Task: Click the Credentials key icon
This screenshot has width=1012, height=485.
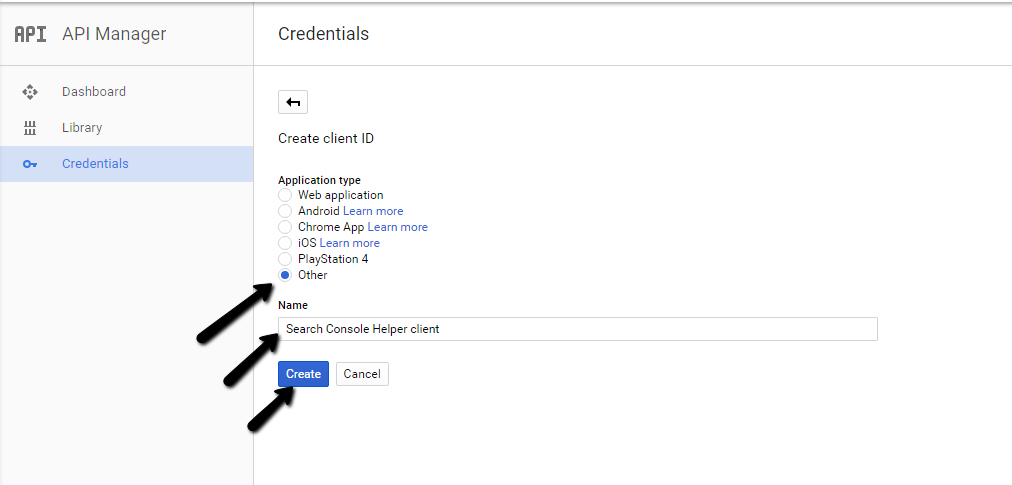Action: click(30, 164)
